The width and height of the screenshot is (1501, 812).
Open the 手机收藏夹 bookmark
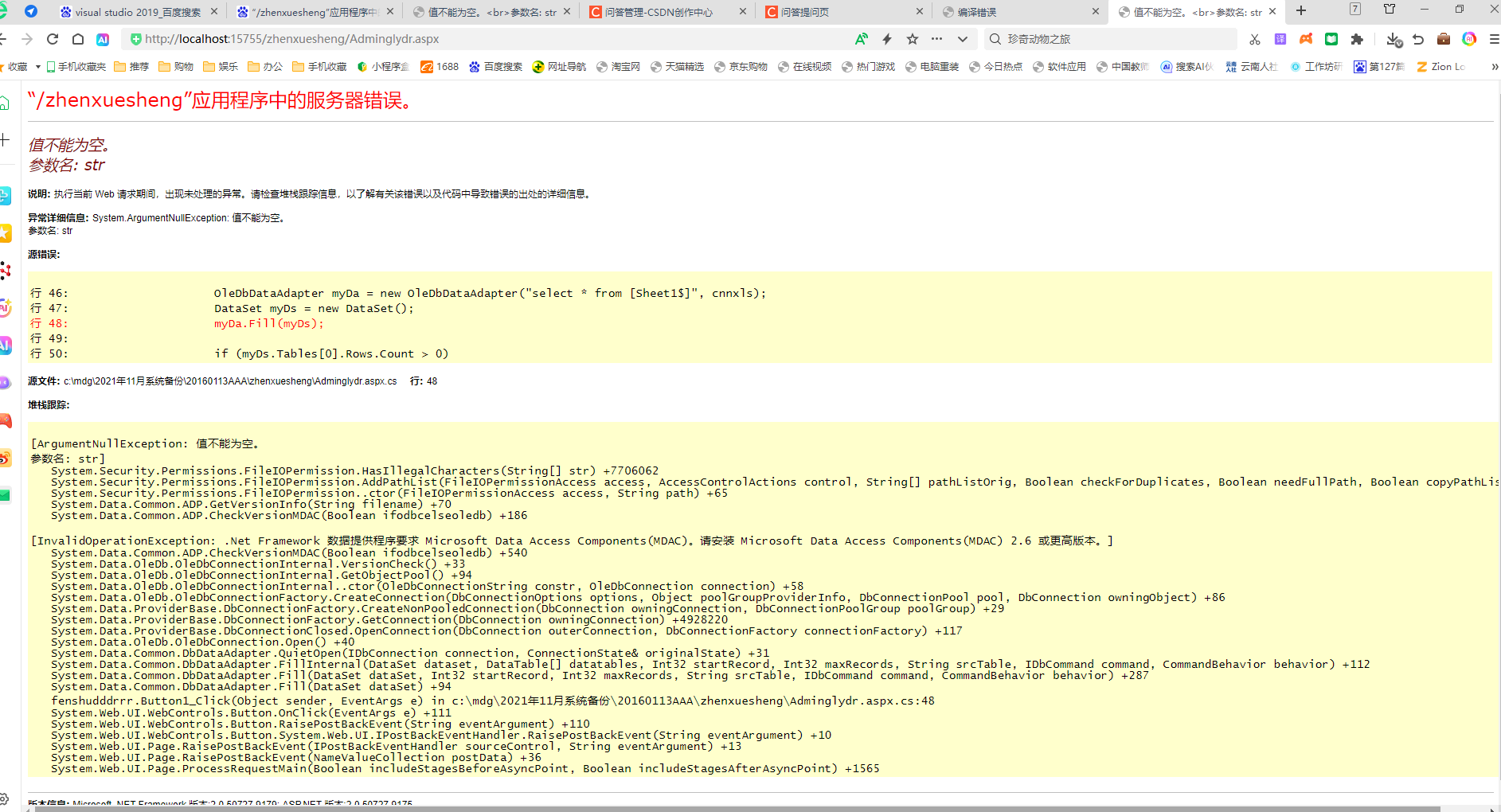point(76,67)
